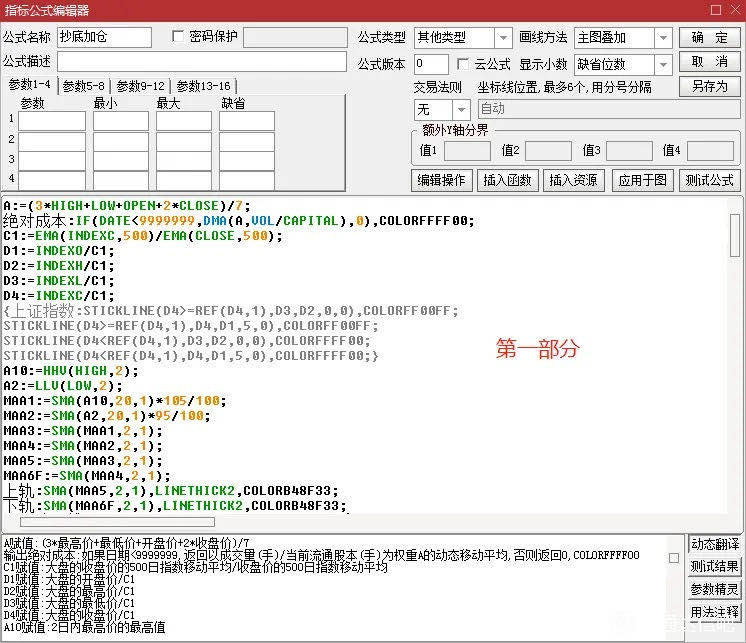Click the code line 下轨:SMA(MAA6F,2,1)

(x=175, y=506)
